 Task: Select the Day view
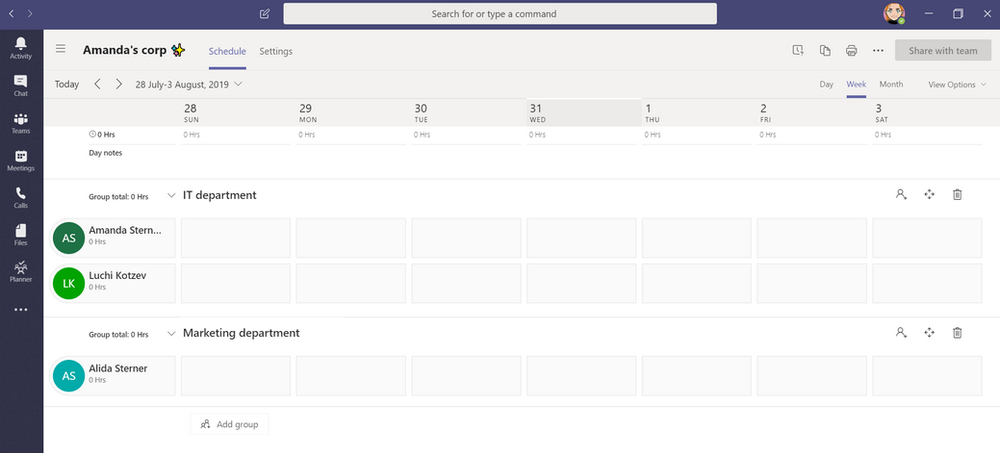click(827, 84)
